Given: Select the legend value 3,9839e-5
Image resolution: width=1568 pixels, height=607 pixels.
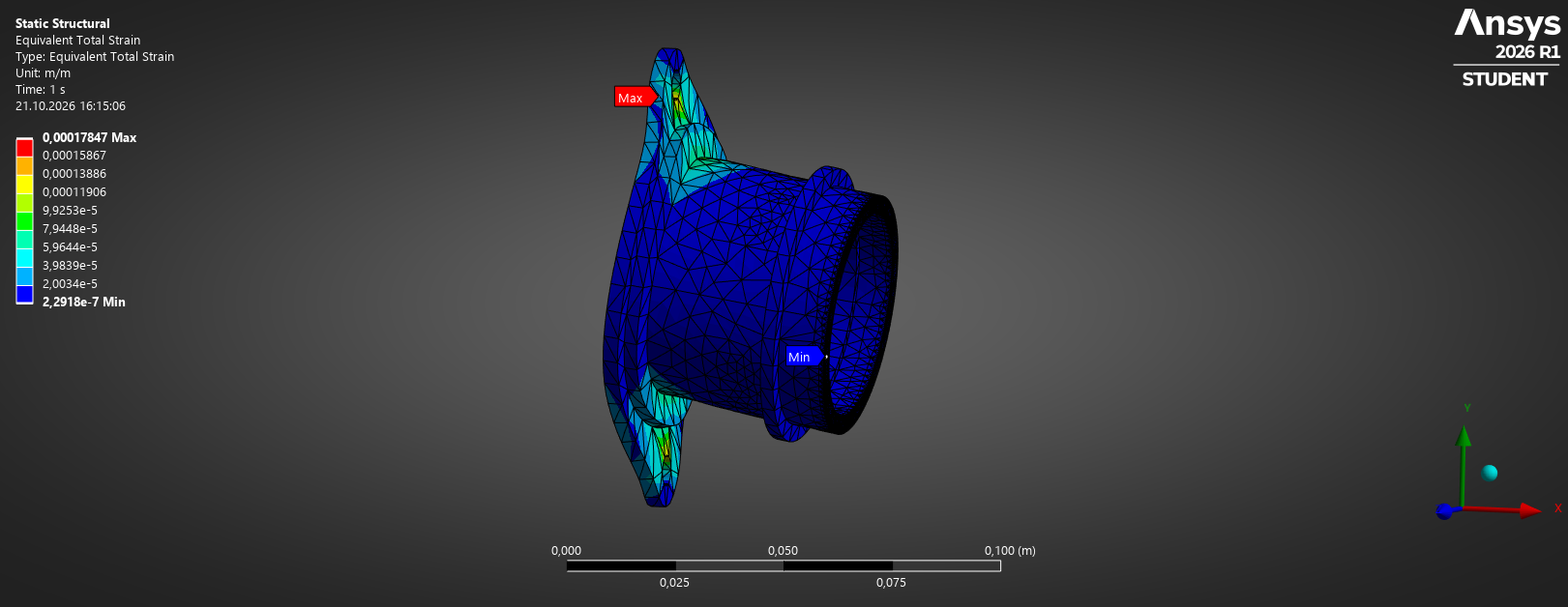Looking at the screenshot, I should coord(70,266).
